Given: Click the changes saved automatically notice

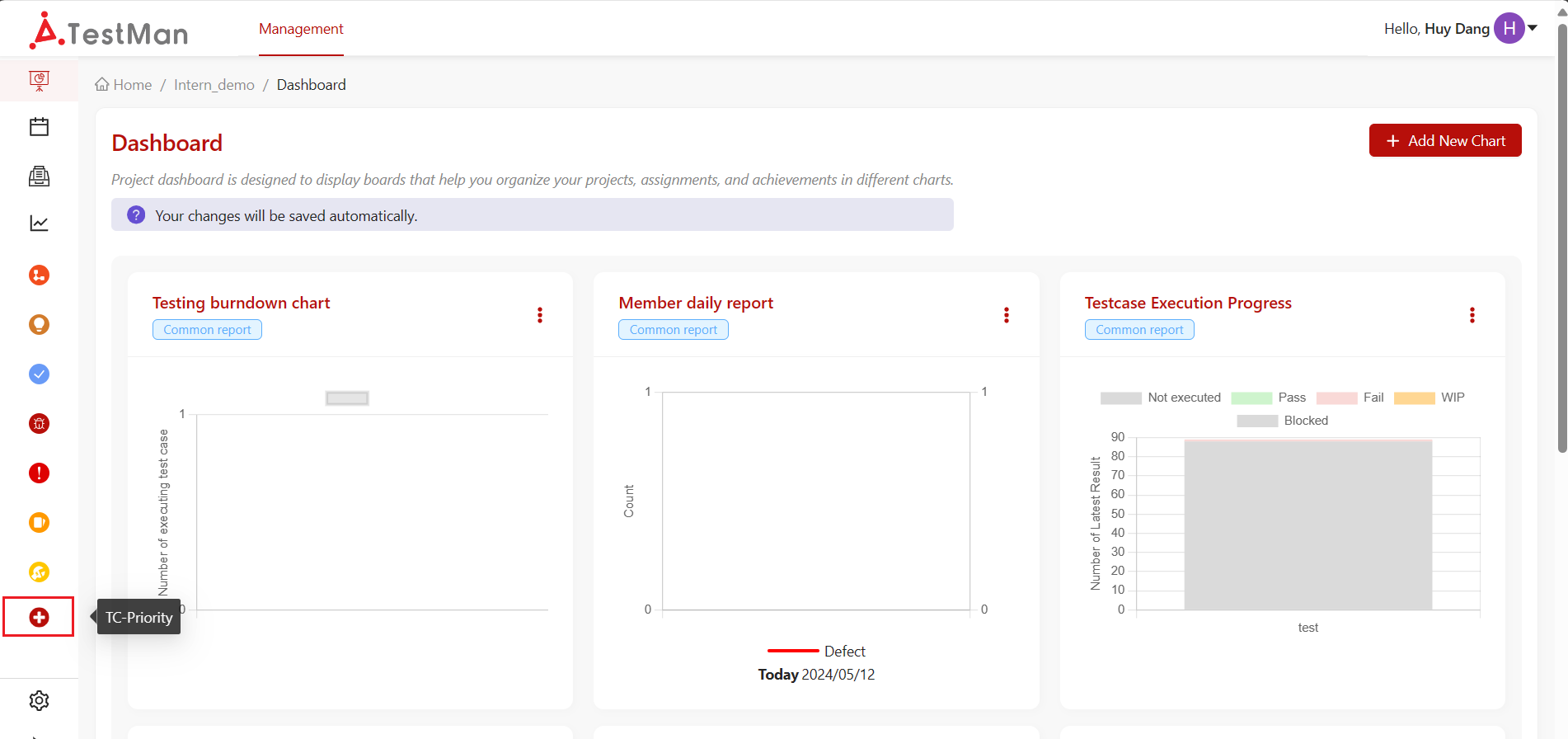Looking at the screenshot, I should [533, 214].
